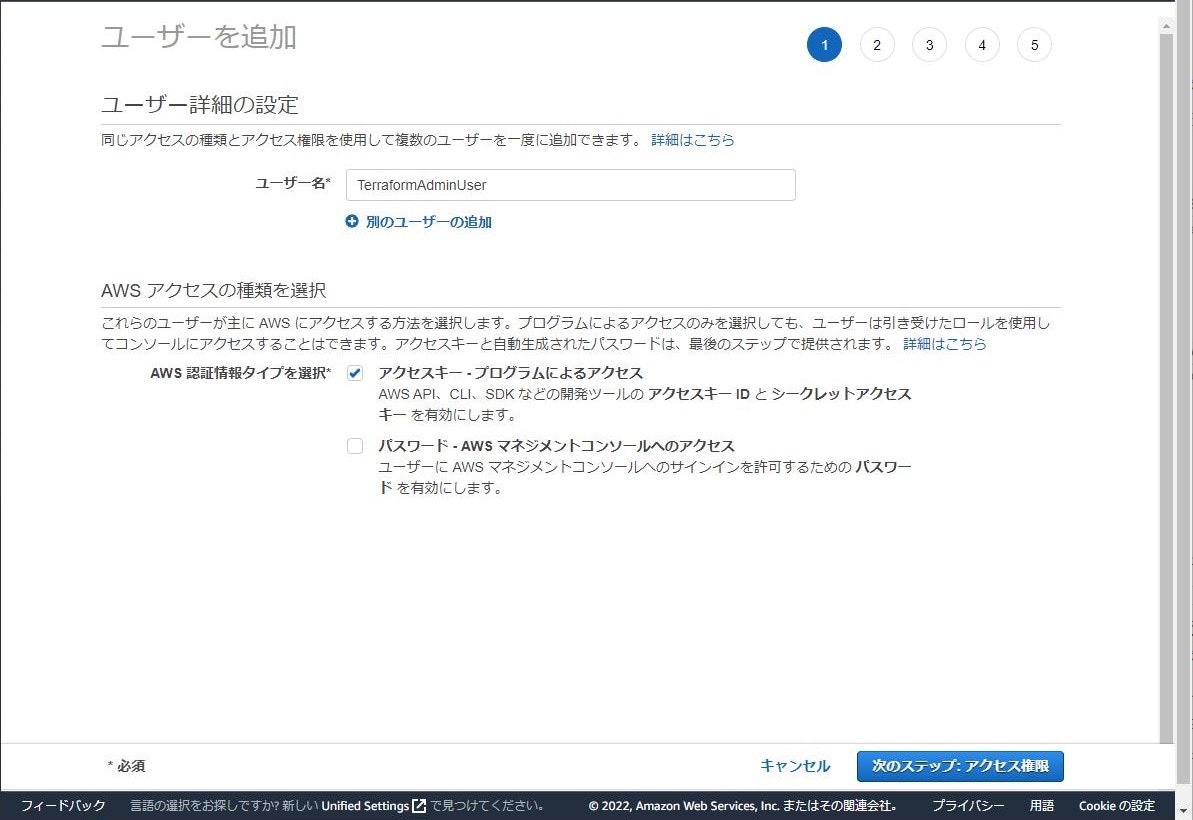This screenshot has height=820, width=1193.
Task: Open 用語 footer link
Action: click(1042, 806)
